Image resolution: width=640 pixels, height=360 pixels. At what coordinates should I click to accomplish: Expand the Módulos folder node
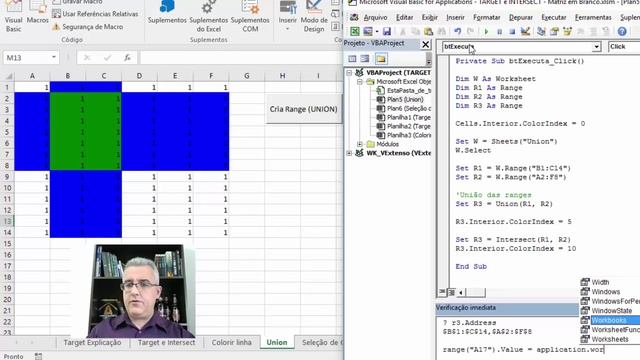(360, 144)
